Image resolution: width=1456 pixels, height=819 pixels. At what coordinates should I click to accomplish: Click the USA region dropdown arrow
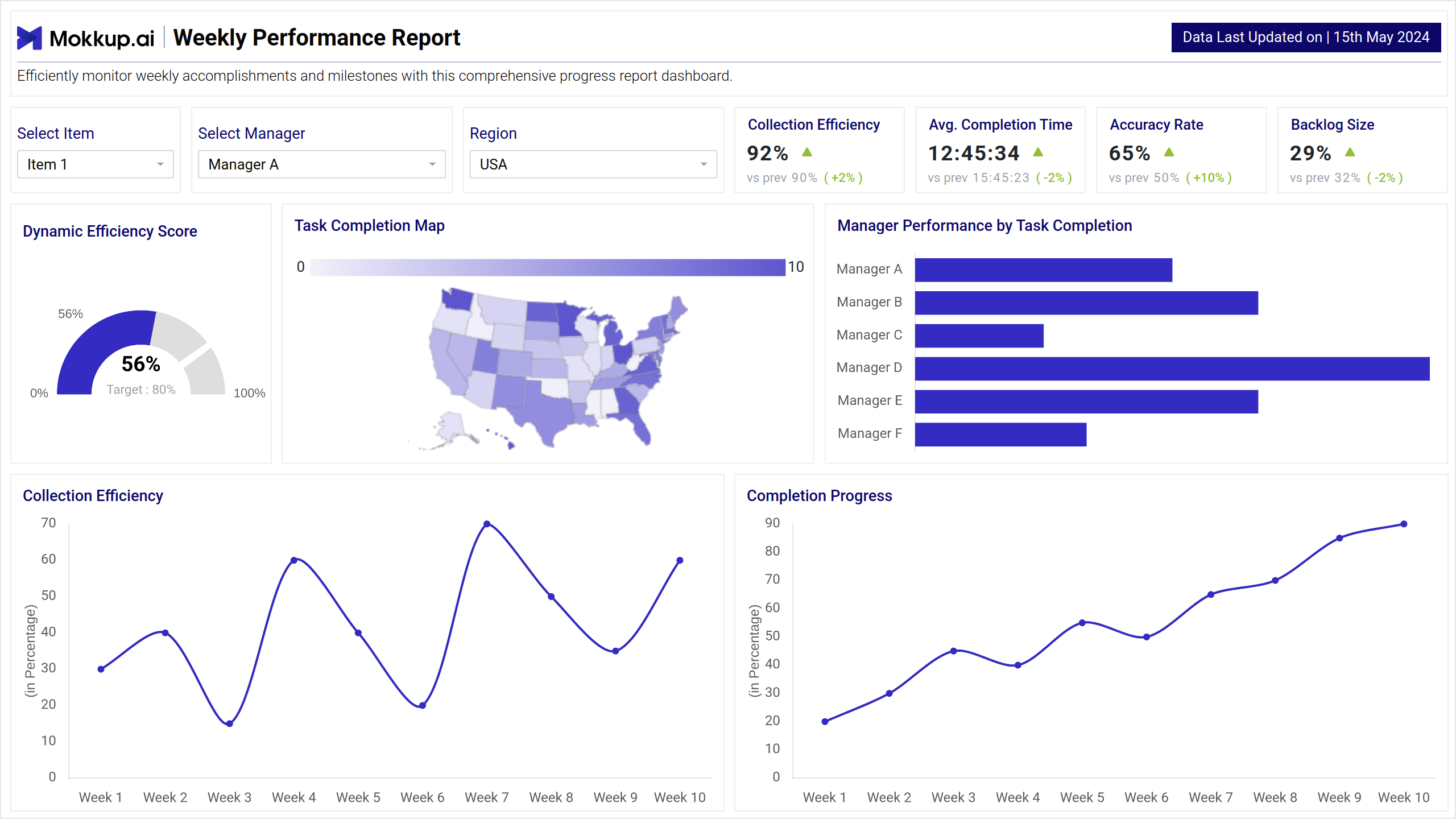[x=704, y=164]
